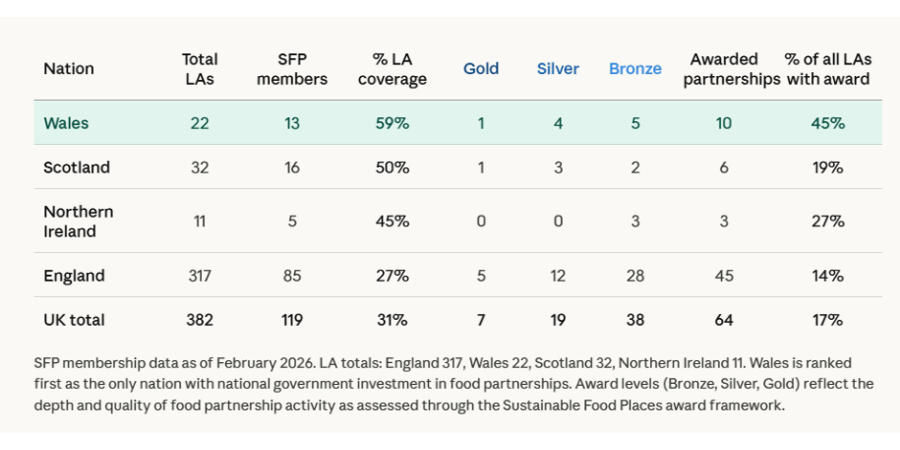The image size is (900, 450).
Task: Select UK total 119 SFP members cell
Action: [292, 320]
